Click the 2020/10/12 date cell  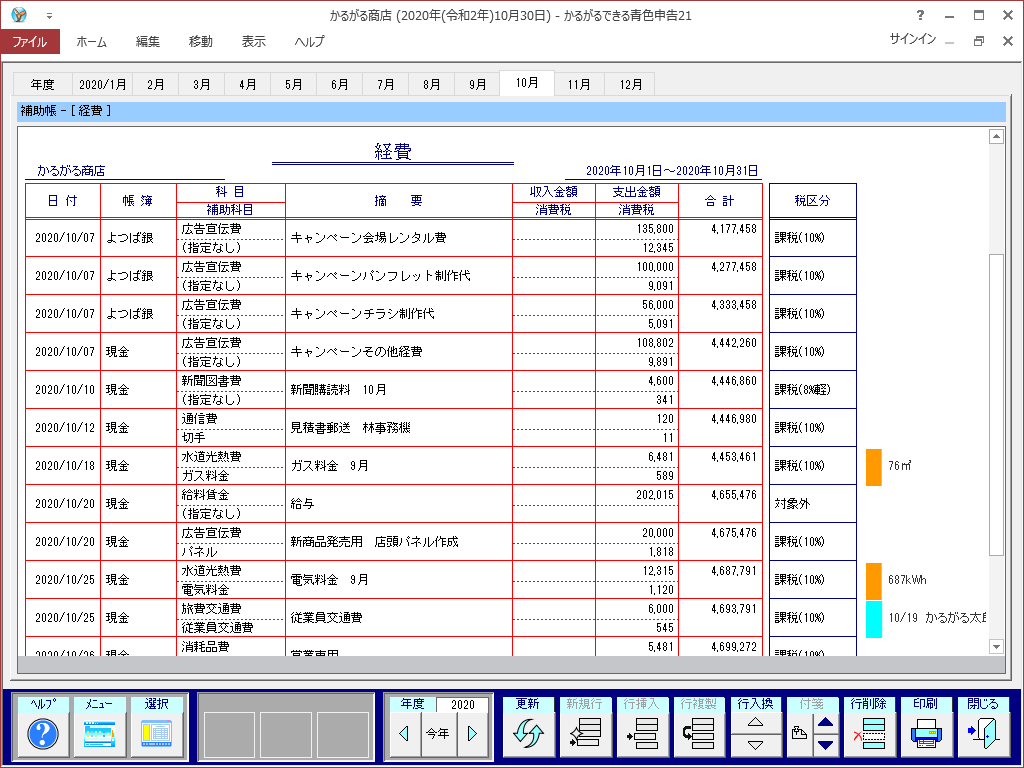pos(63,428)
